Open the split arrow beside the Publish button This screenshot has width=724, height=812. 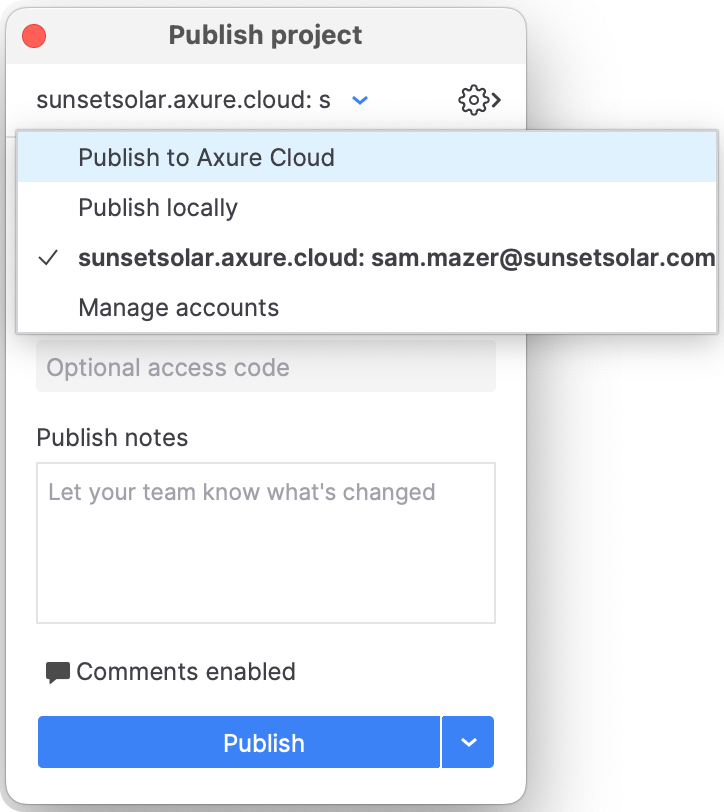[x=468, y=742]
